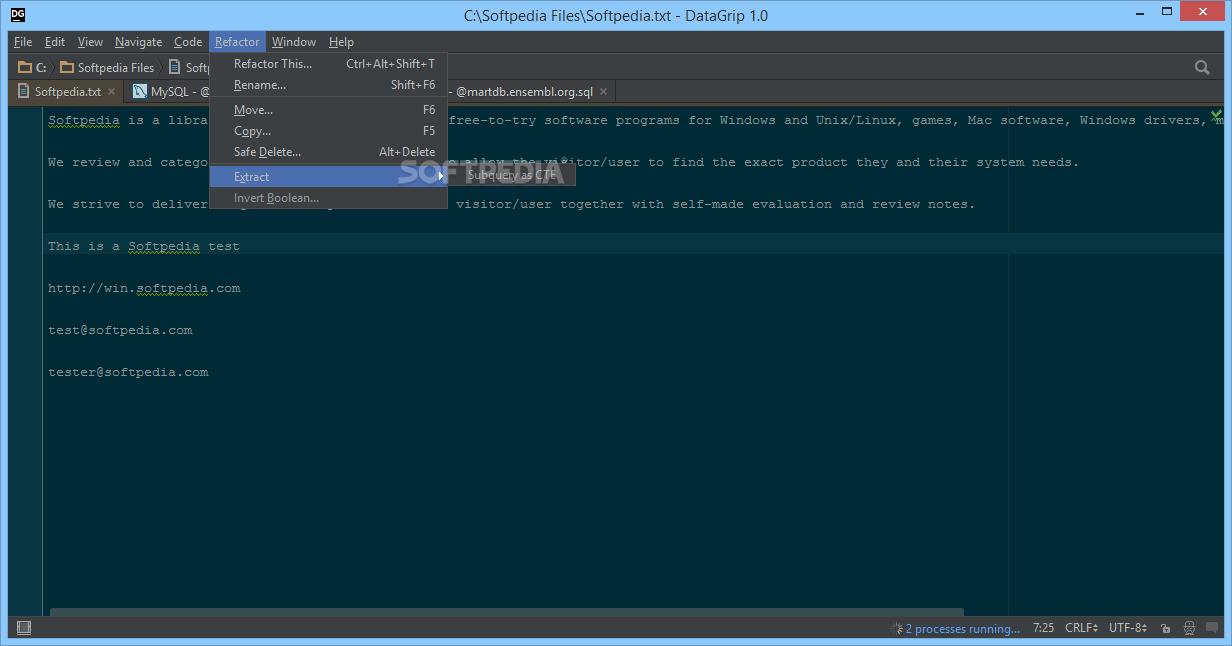Click the MySQL tab's database icon

[x=139, y=92]
